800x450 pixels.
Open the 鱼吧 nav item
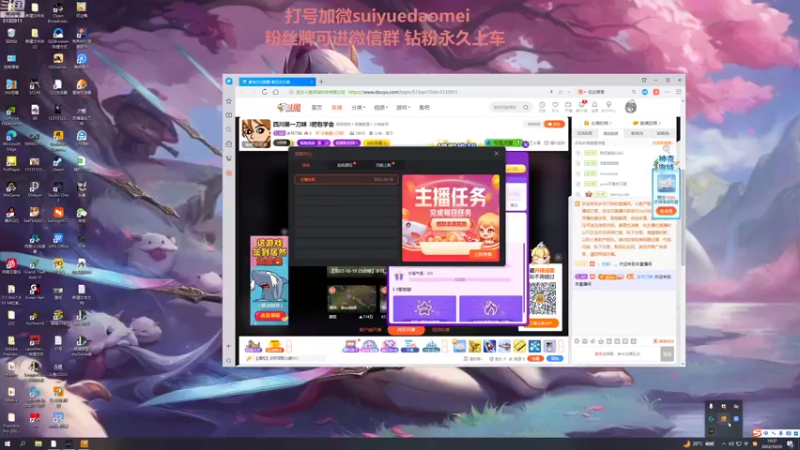pos(424,108)
